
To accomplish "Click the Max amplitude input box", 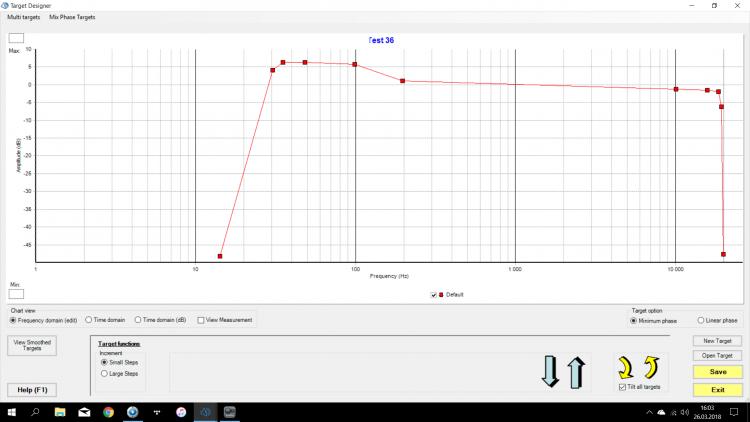I will 16,38.
